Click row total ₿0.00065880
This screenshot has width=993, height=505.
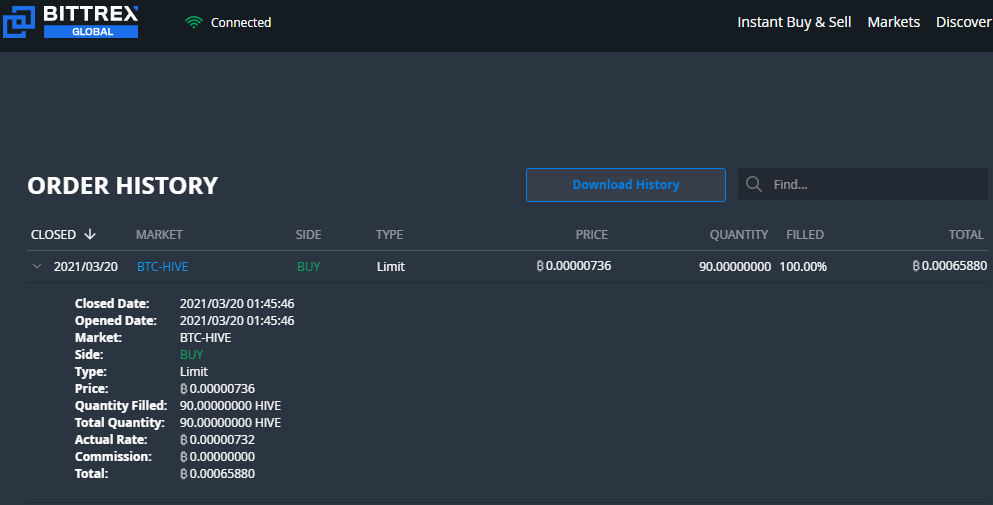click(x=949, y=265)
